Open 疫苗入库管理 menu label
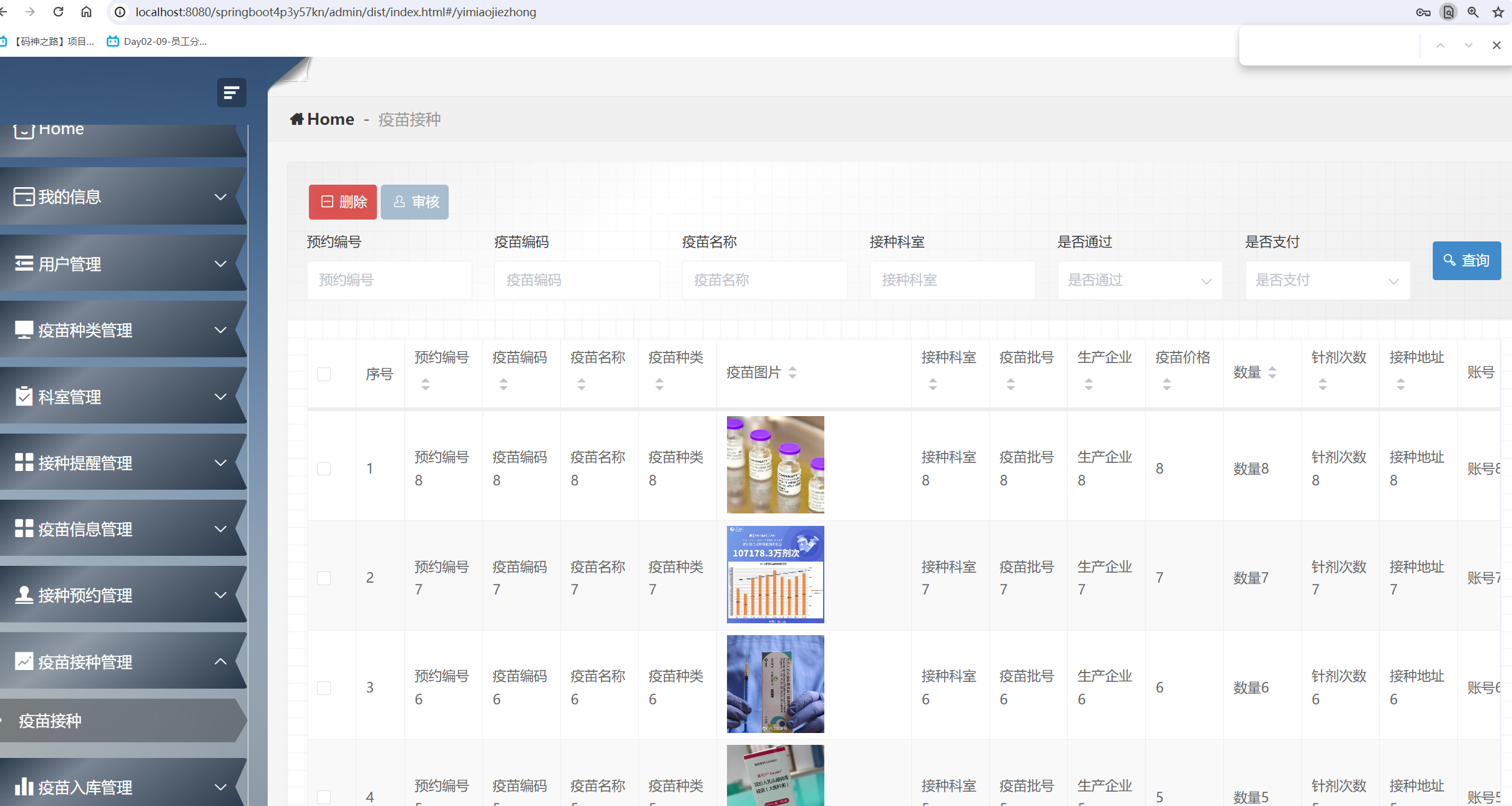Screen dimensions: 1512x806 (x=85, y=787)
